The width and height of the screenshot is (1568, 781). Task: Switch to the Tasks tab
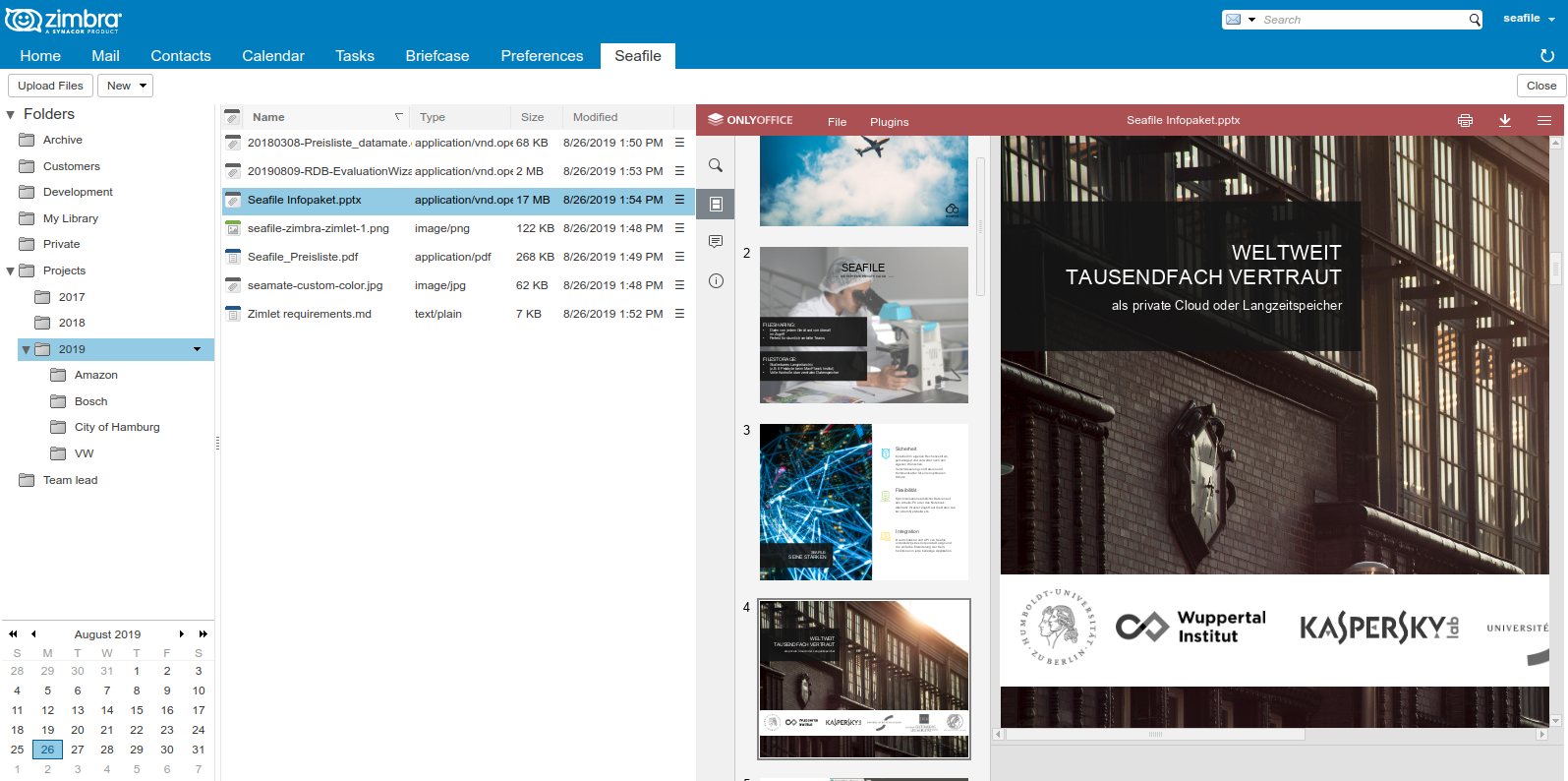coord(355,56)
